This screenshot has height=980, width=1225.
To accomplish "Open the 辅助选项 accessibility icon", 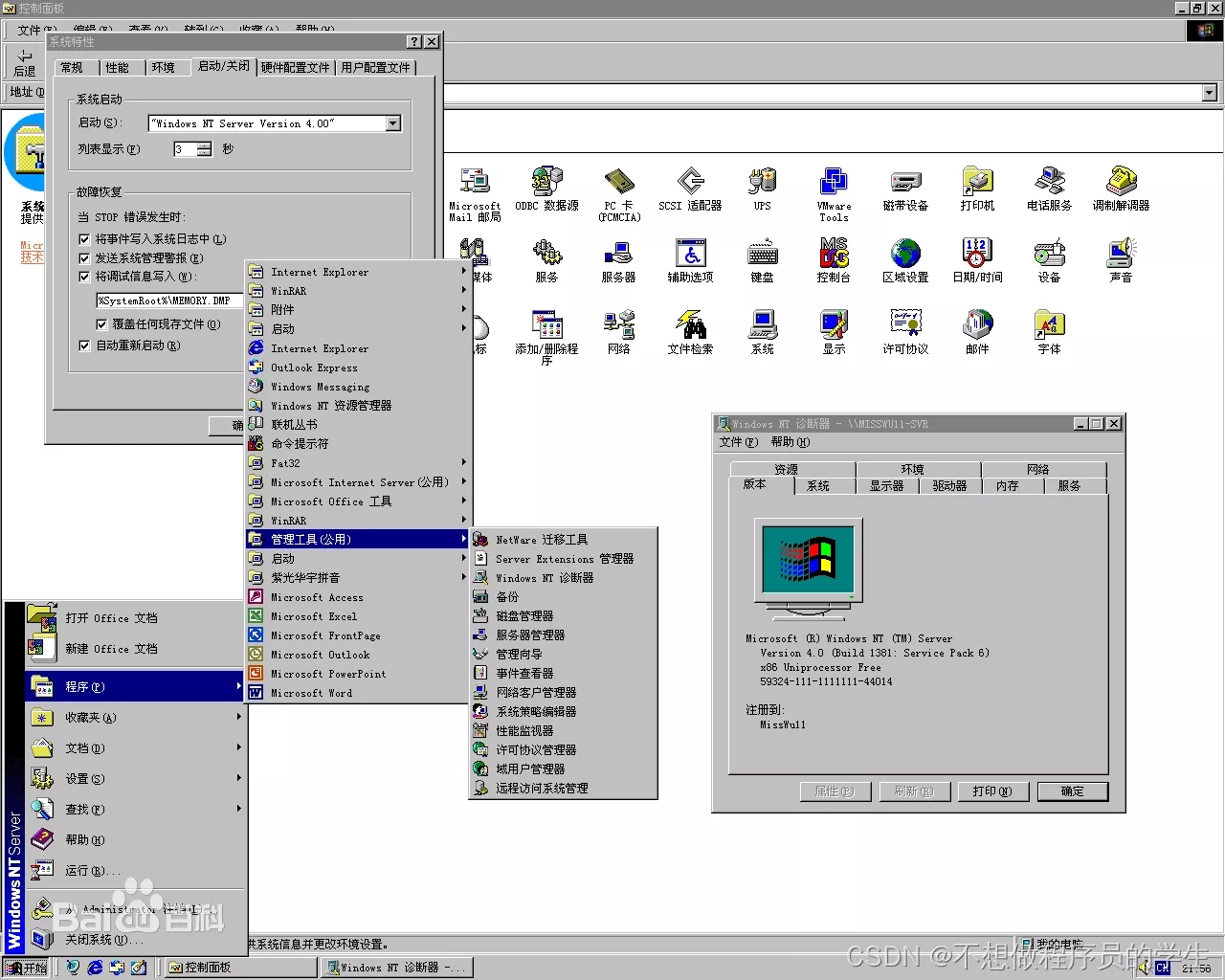I will point(690,259).
